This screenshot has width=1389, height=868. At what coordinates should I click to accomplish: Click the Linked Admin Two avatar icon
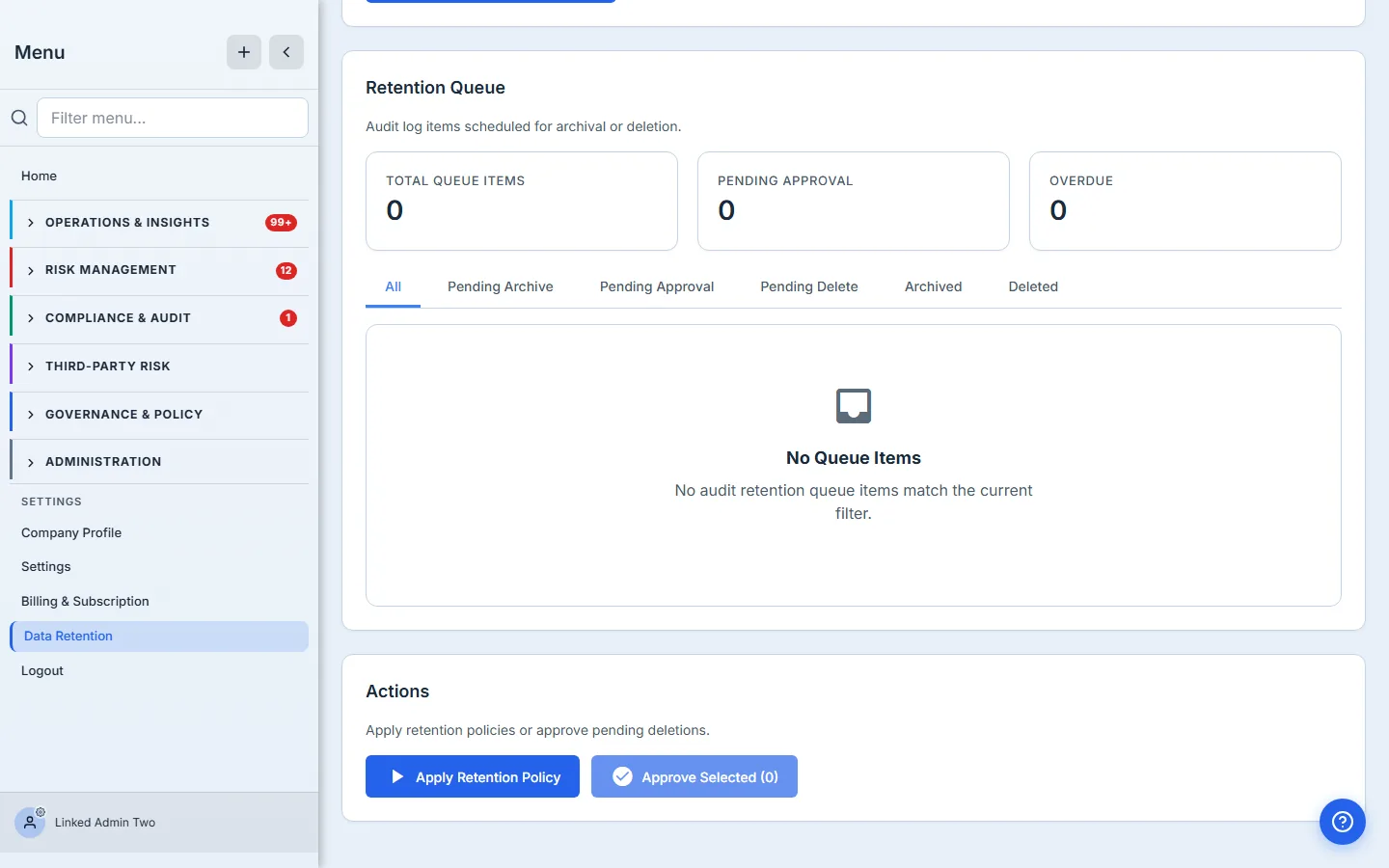[30, 823]
